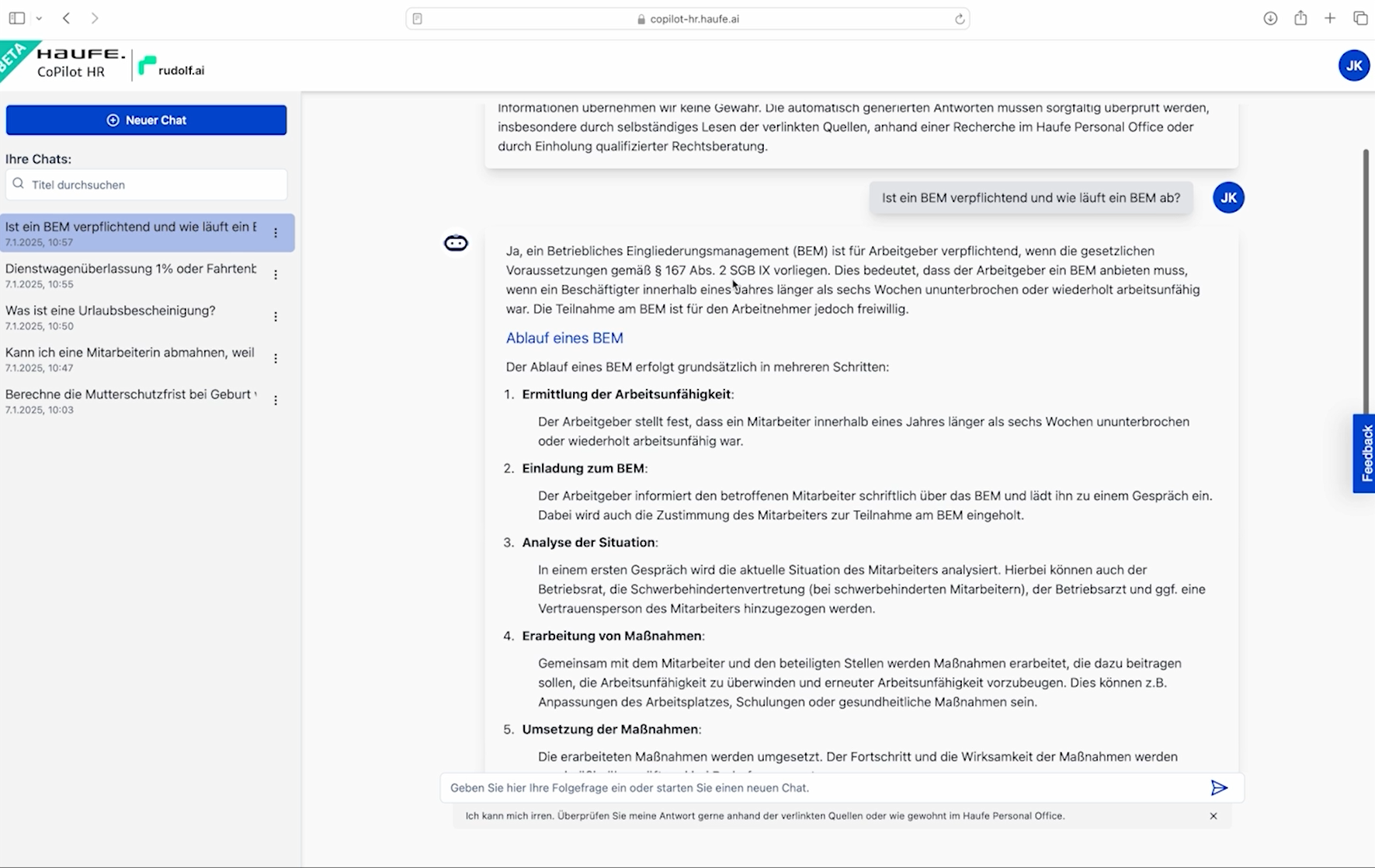The height and width of the screenshot is (868, 1375).
Task: Open JK user avatar in header
Action: click(x=1353, y=66)
